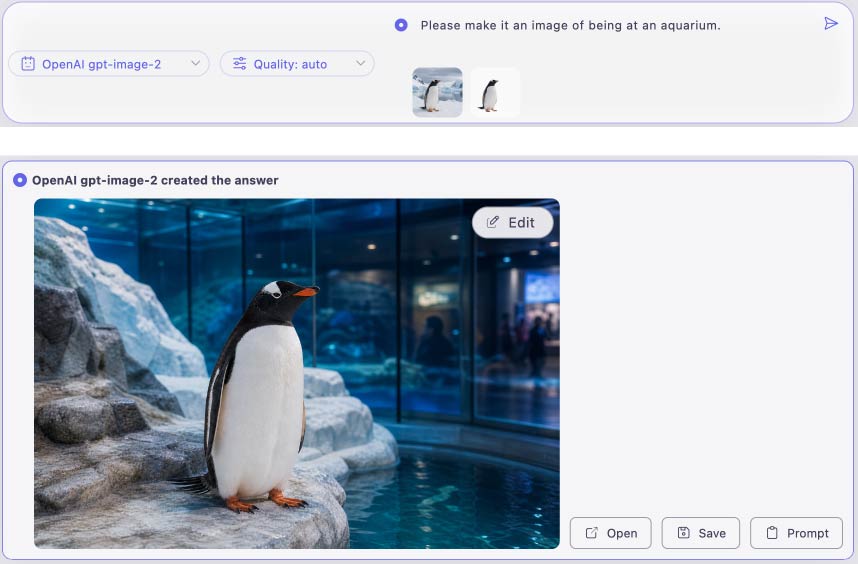The width and height of the screenshot is (858, 564).
Task: Click the pencil icon on Edit overlay
Action: pos(492,222)
